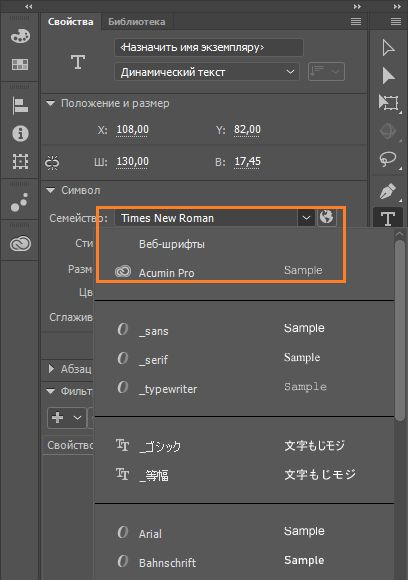Select the Free Transform tool

(x=389, y=103)
